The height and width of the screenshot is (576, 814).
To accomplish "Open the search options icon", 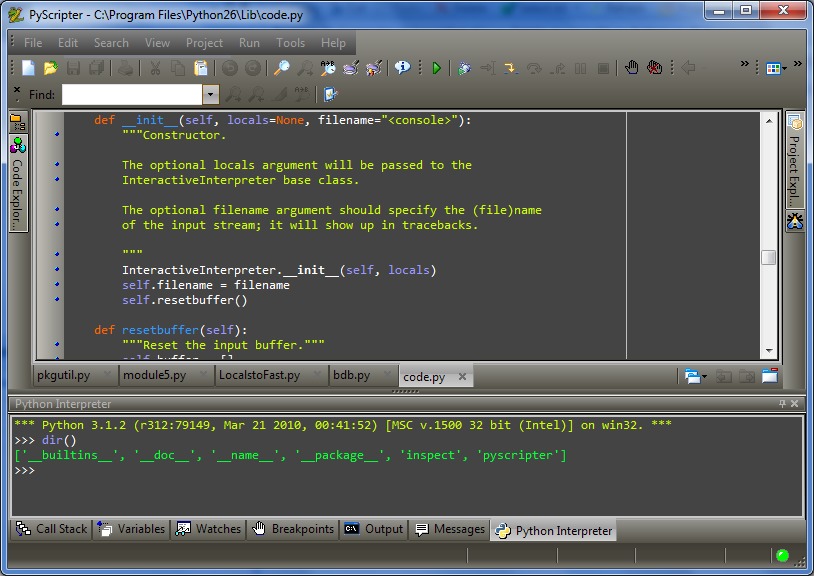I will (331, 94).
